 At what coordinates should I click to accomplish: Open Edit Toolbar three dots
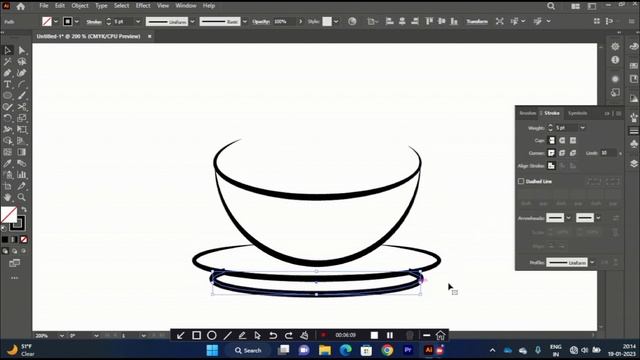tap(15, 278)
